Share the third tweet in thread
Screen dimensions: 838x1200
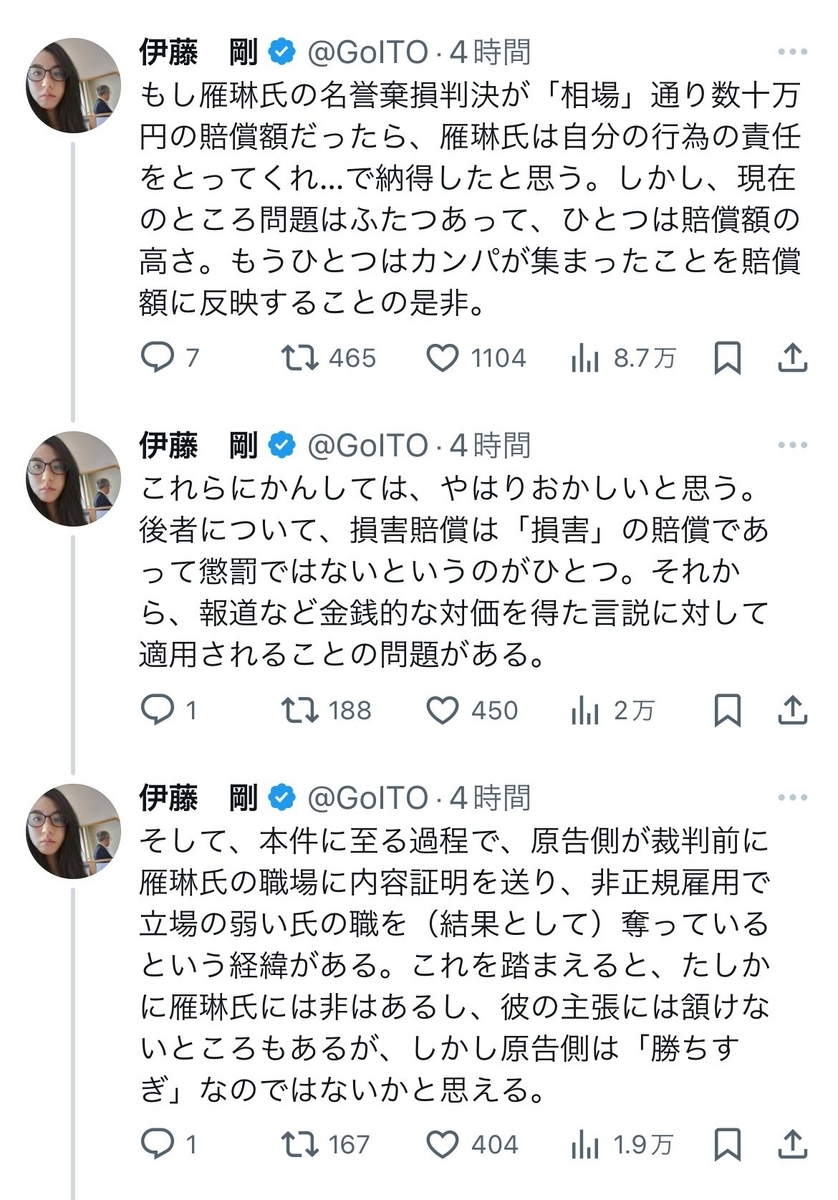(792, 1143)
